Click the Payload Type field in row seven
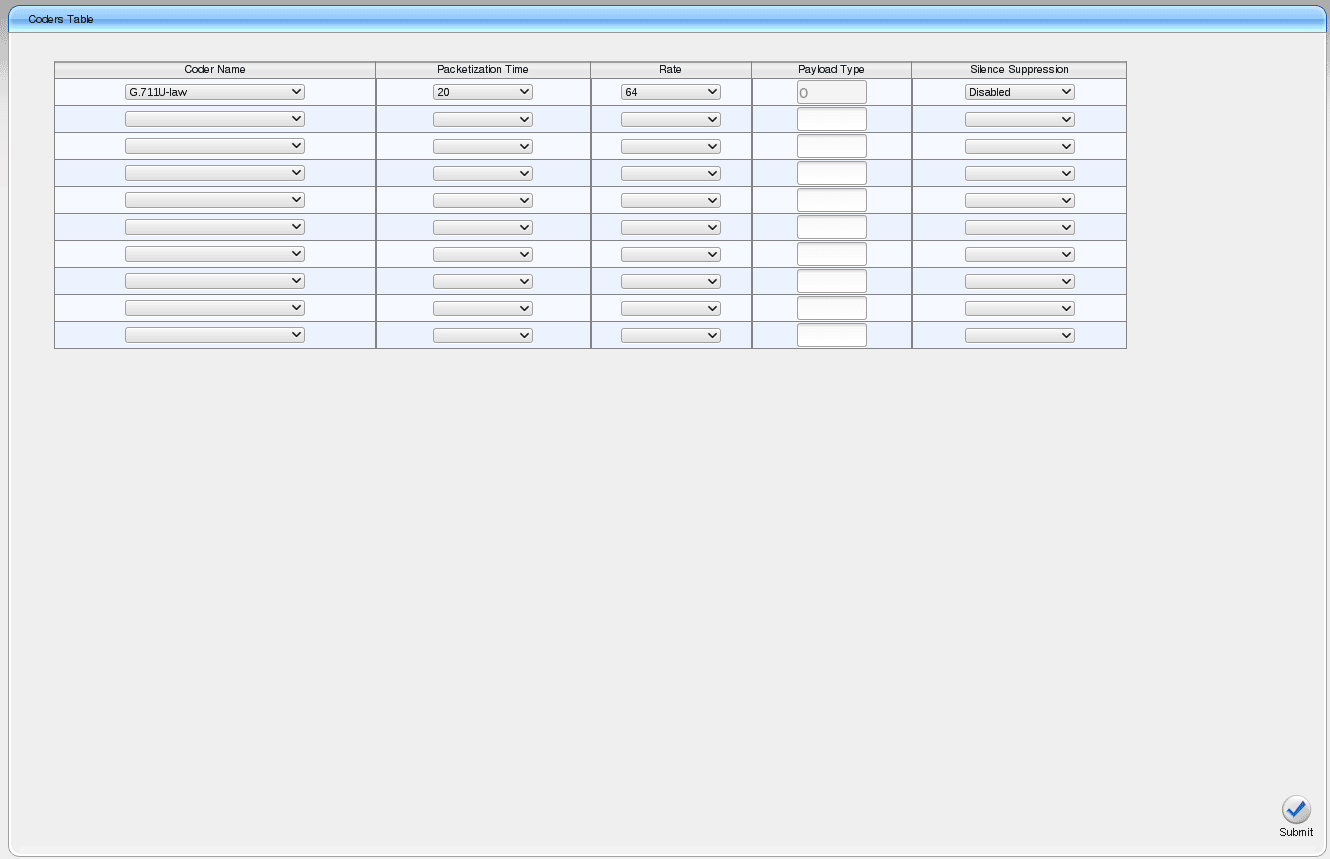Screen dimensions: 1330x859 pos(832,254)
